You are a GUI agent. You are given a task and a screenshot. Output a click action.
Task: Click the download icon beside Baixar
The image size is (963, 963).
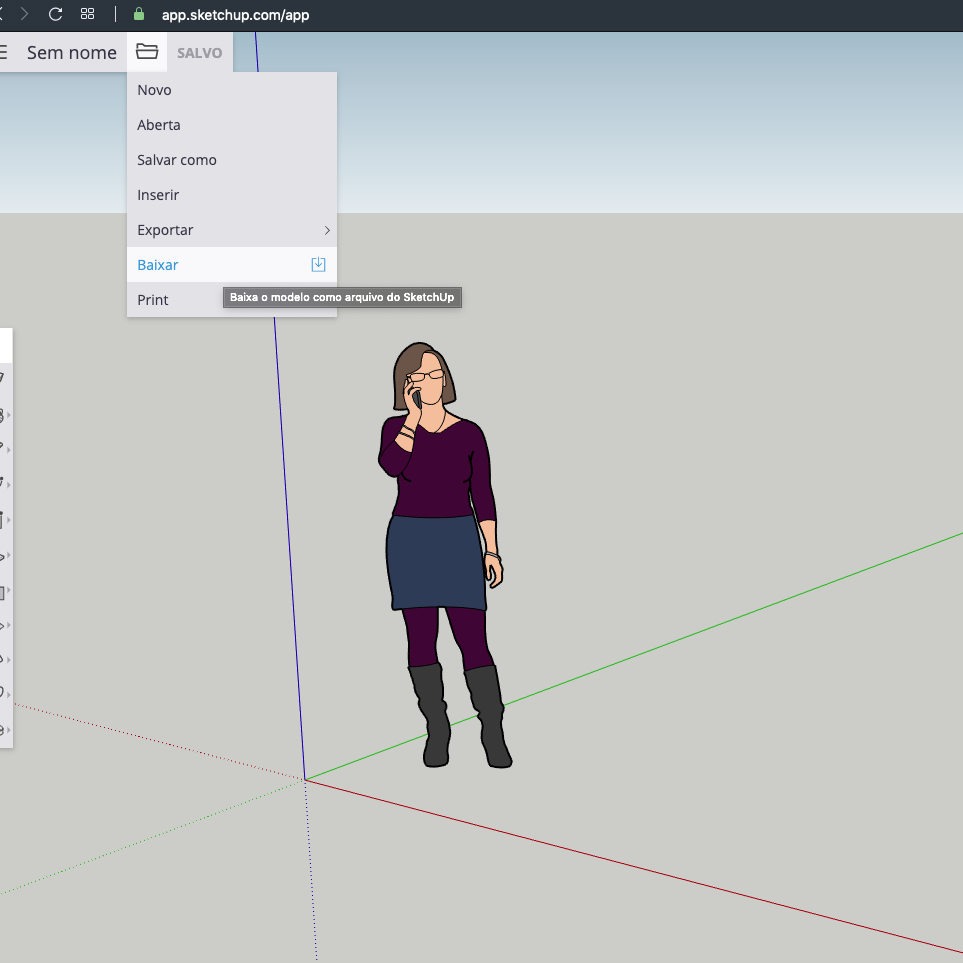[318, 265]
